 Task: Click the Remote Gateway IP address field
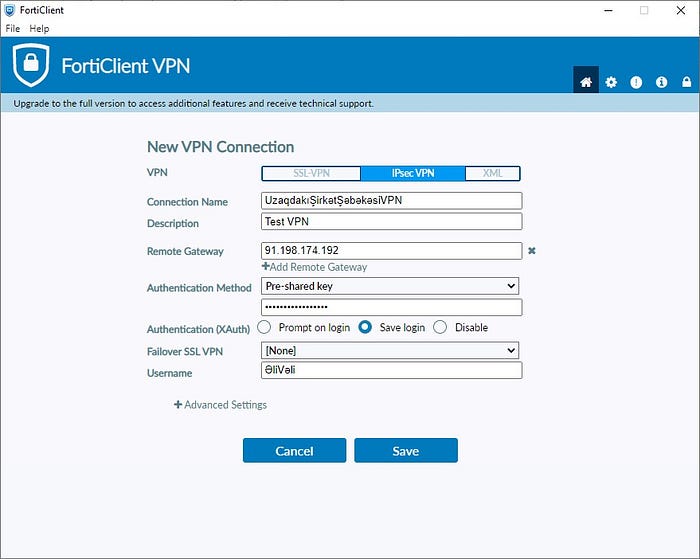[x=392, y=250]
